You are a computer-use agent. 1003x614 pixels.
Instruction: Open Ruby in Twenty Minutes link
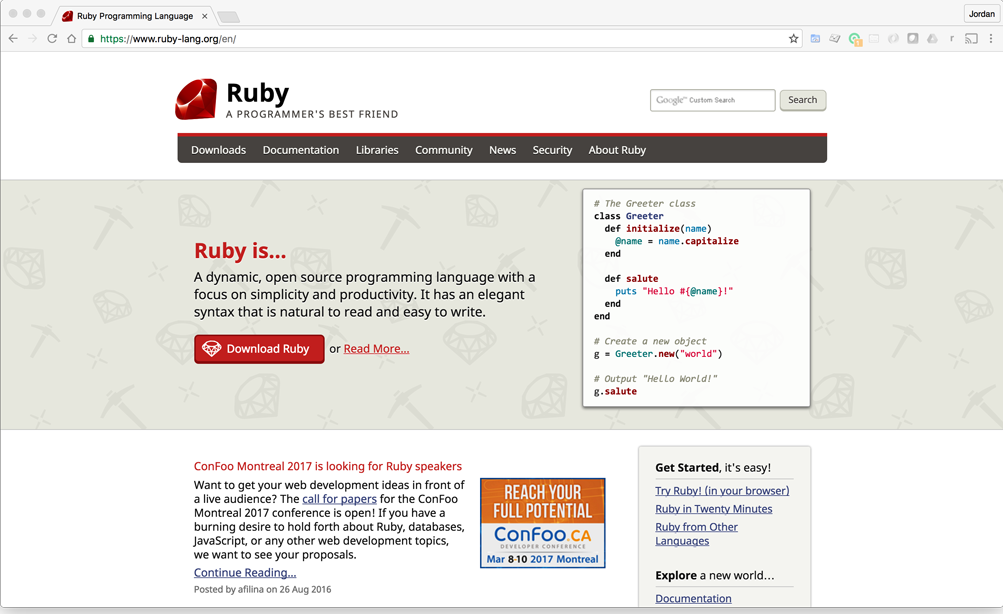[x=714, y=508]
